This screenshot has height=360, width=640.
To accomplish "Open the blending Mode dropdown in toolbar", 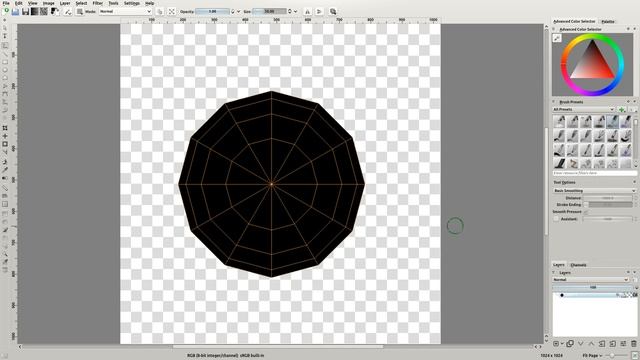I will click(x=125, y=11).
